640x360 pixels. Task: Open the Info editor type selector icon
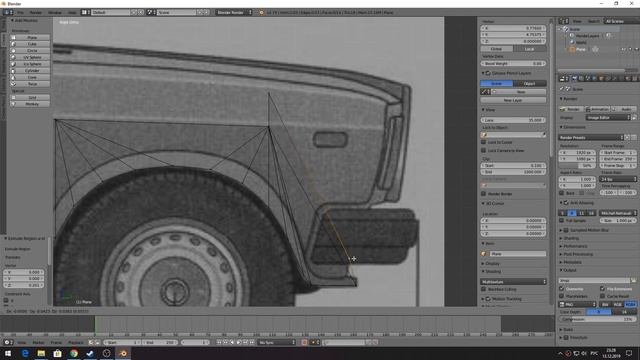pyautogui.click(x=8, y=13)
